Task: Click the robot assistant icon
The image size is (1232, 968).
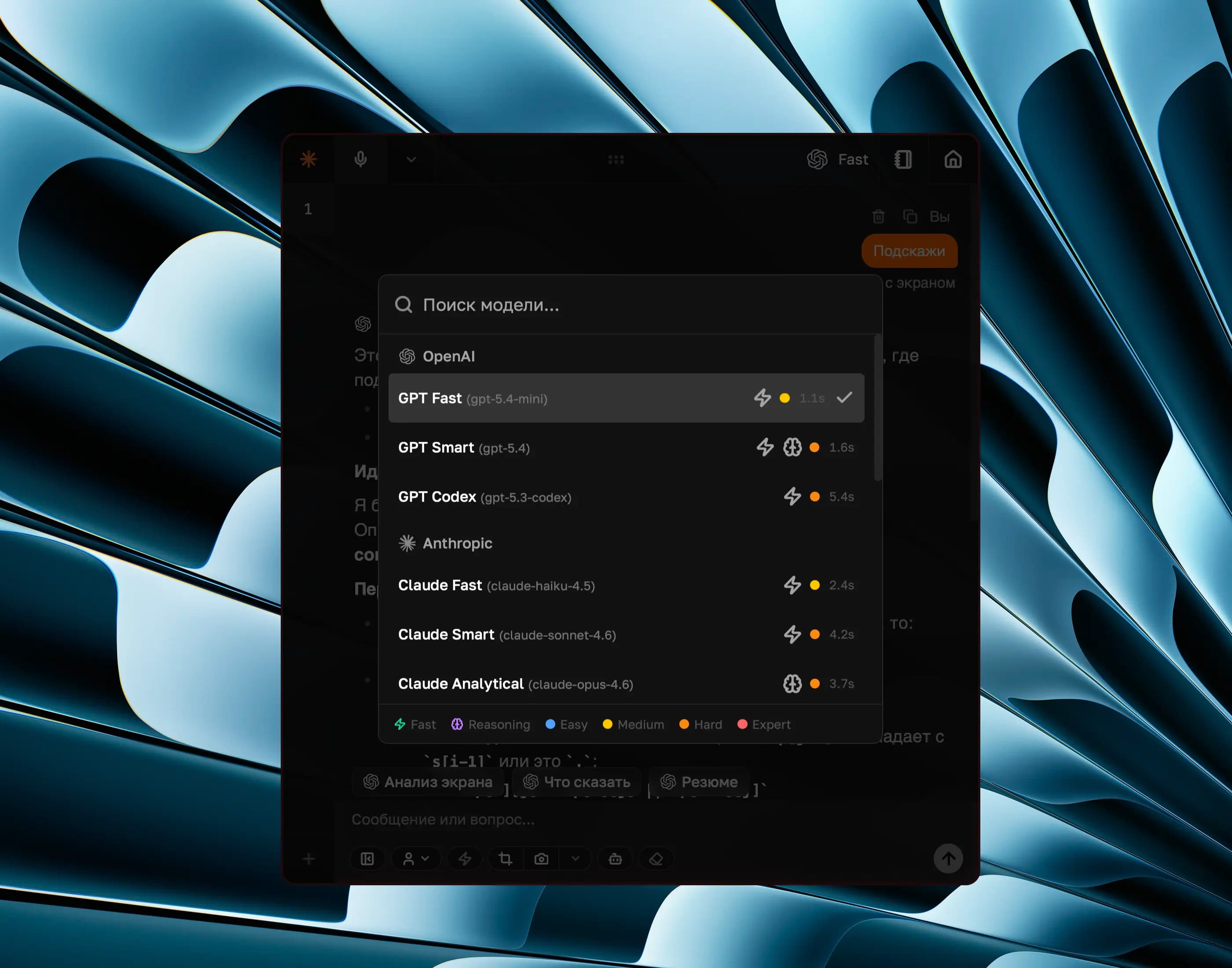Action: tap(615, 858)
